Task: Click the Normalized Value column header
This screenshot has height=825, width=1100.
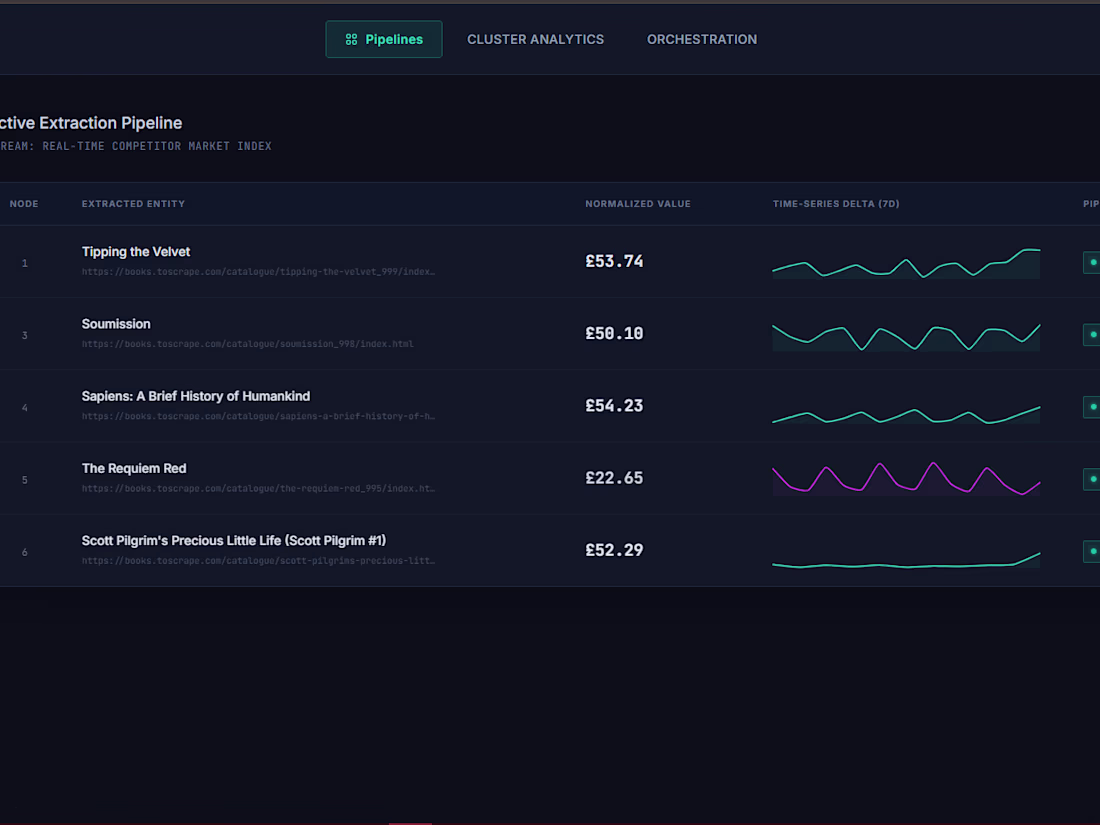Action: pos(638,204)
